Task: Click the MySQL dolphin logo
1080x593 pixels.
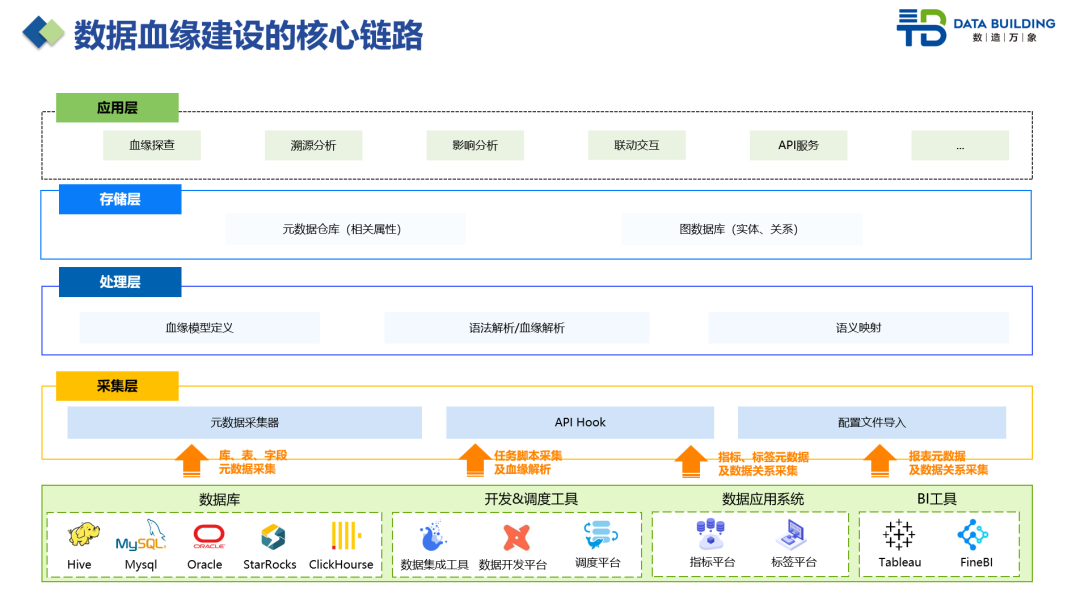Action: point(141,537)
